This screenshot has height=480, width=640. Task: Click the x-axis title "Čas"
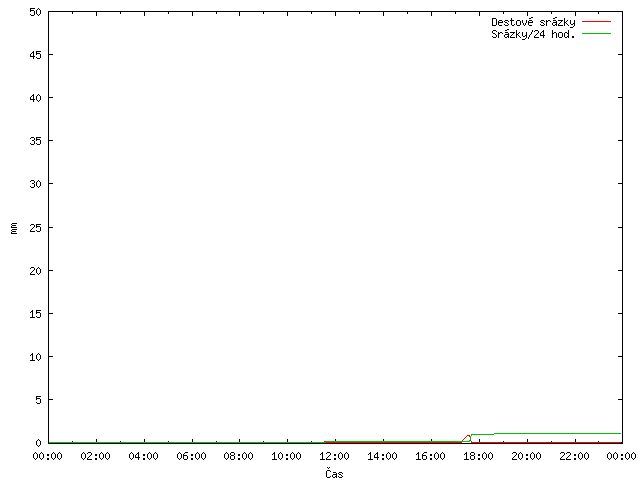click(334, 473)
